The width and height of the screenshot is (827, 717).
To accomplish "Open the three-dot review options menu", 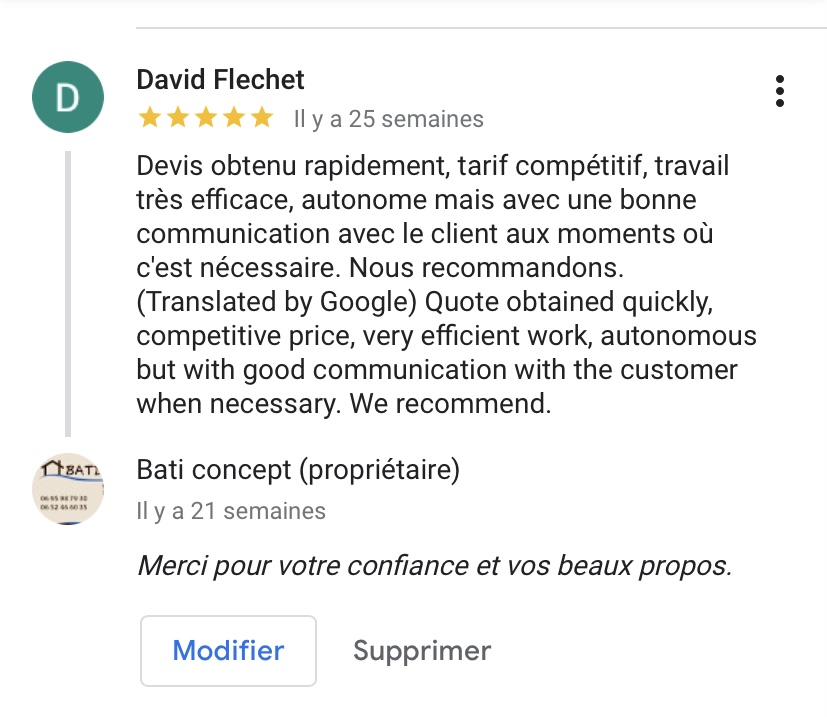I will click(x=780, y=91).
